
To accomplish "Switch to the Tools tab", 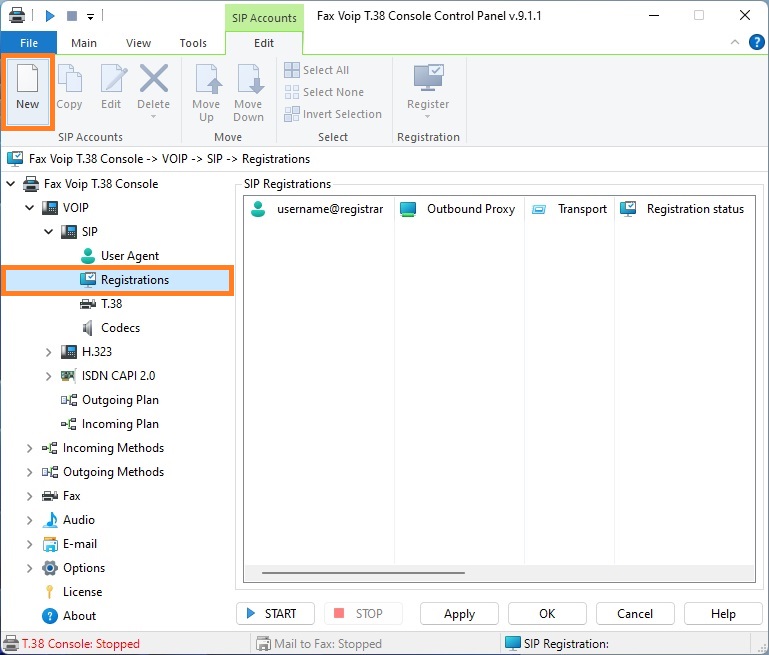I will pos(193,43).
